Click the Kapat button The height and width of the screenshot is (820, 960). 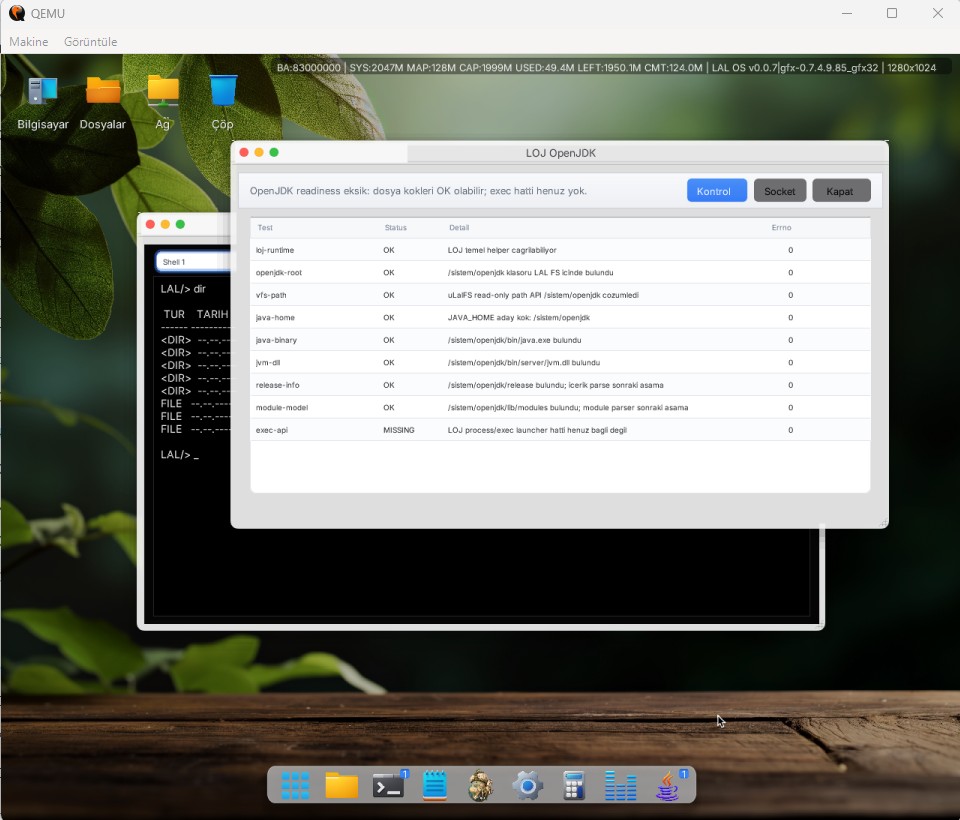pyautogui.click(x=841, y=190)
